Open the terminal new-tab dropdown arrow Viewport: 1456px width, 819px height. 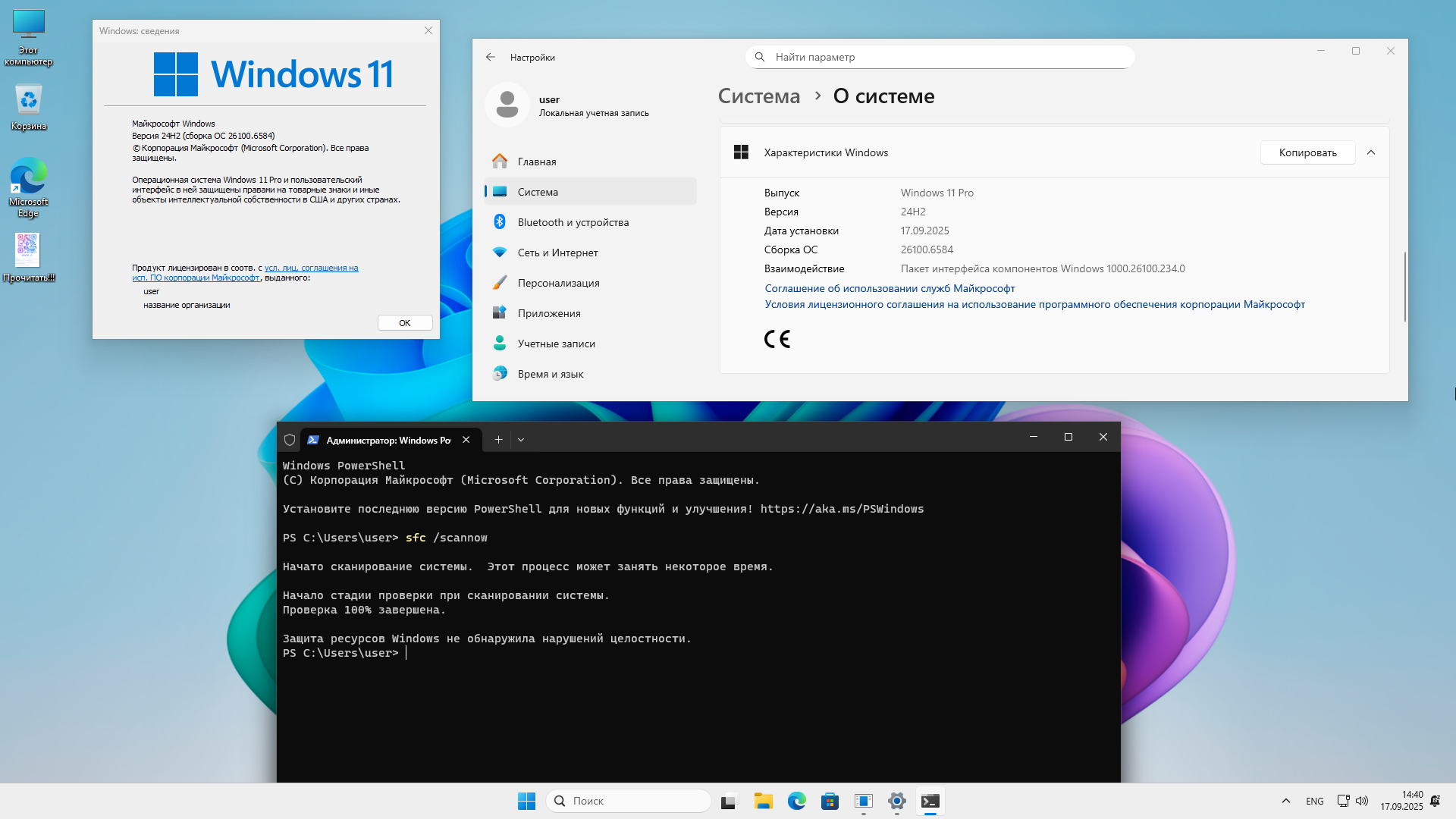521,440
